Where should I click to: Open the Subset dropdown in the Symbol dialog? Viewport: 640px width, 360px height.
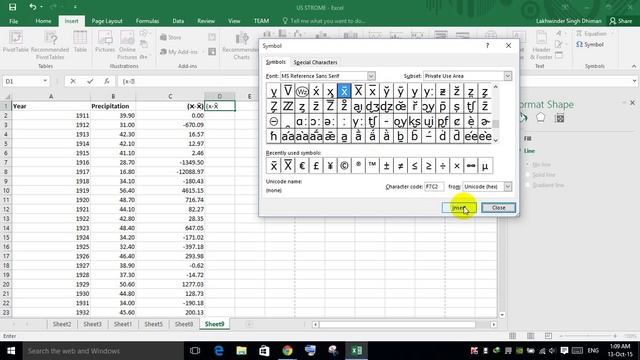(507, 76)
